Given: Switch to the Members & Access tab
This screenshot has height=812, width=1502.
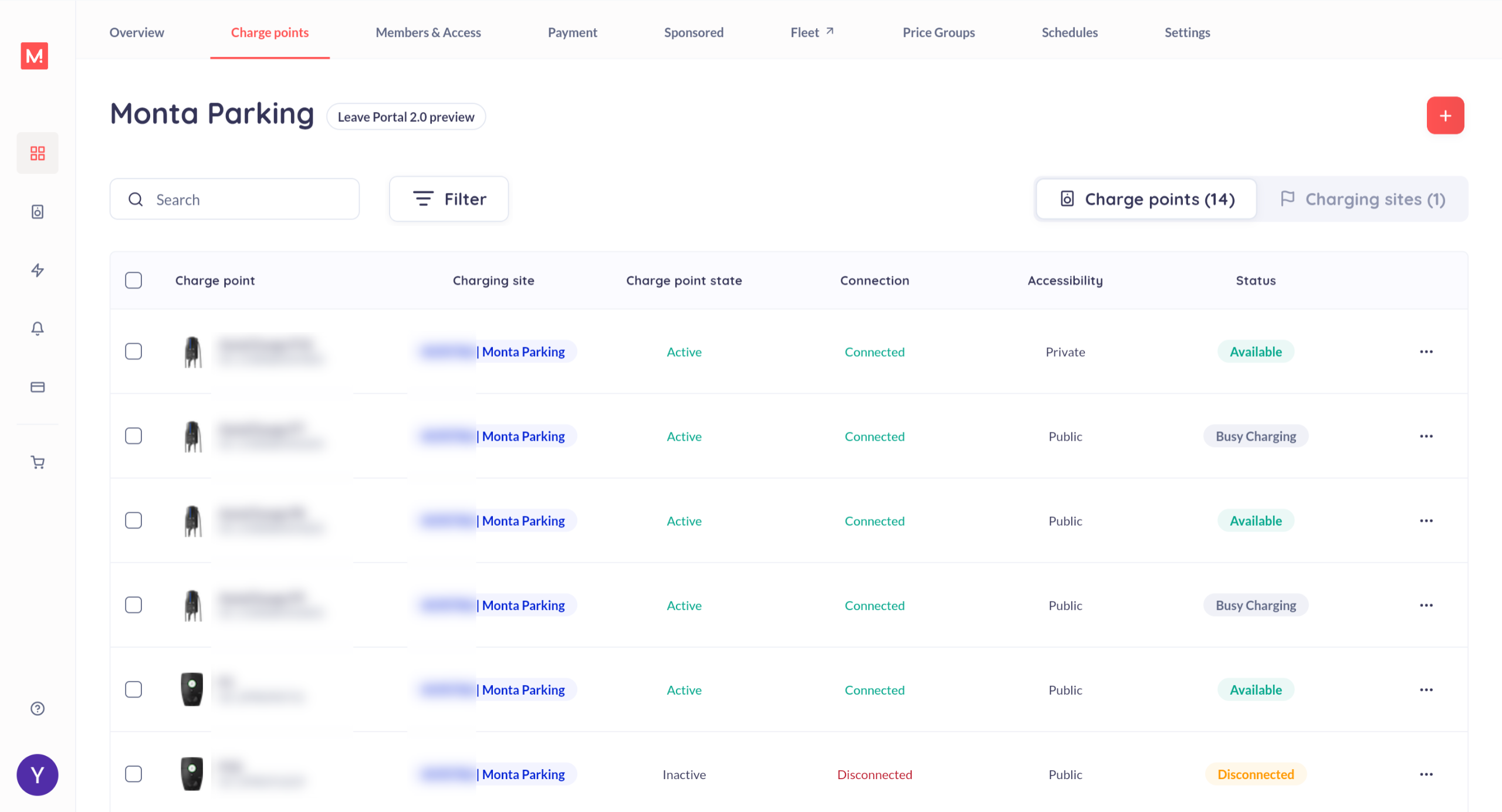Looking at the screenshot, I should click(428, 32).
